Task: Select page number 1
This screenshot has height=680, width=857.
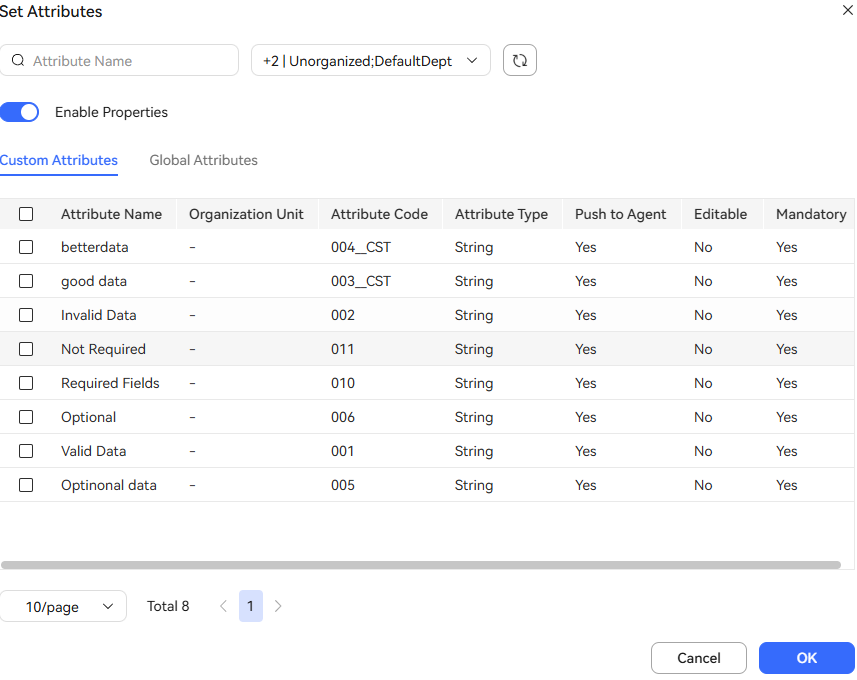Action: point(250,606)
